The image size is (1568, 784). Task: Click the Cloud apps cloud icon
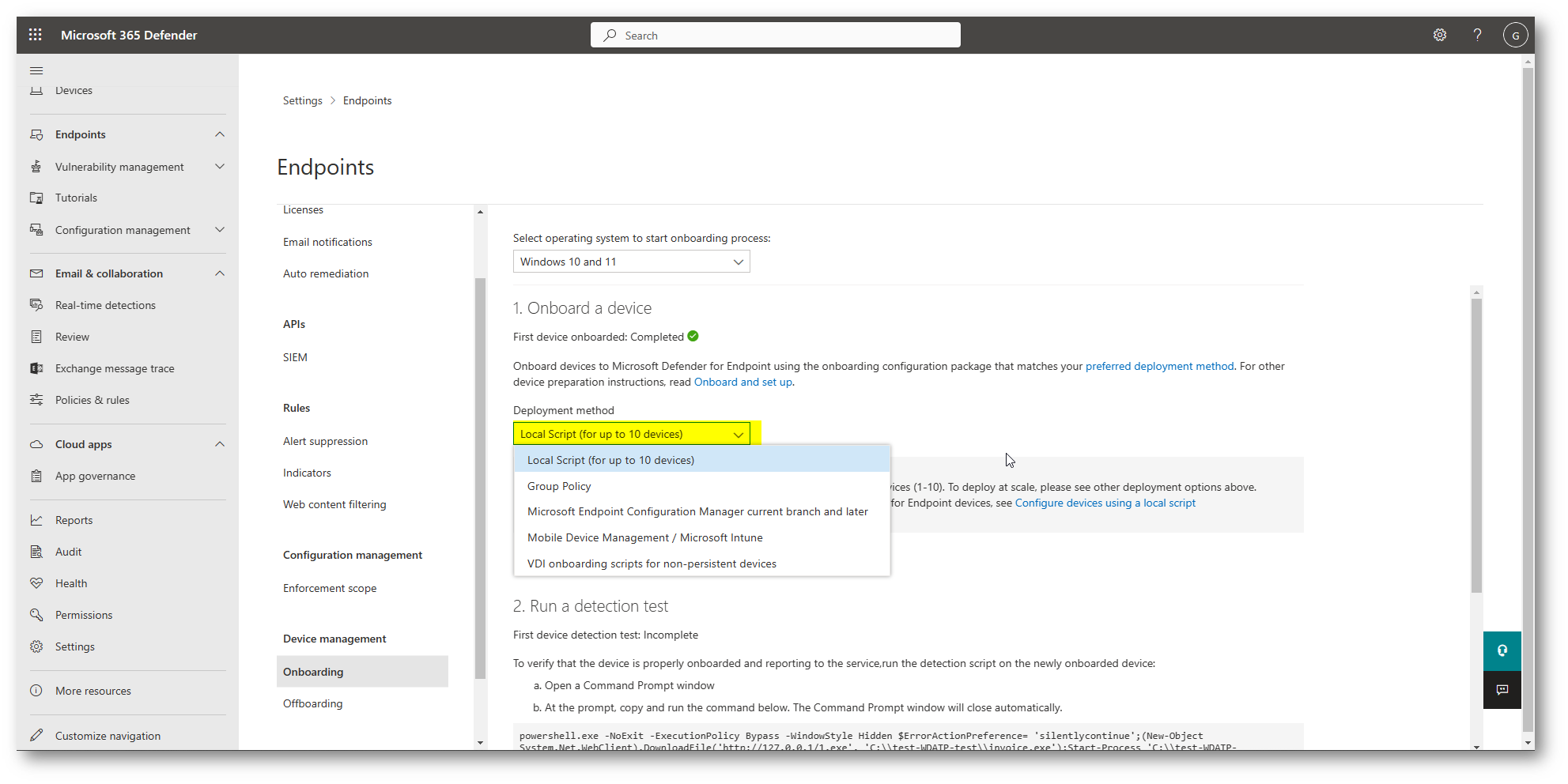(x=36, y=444)
